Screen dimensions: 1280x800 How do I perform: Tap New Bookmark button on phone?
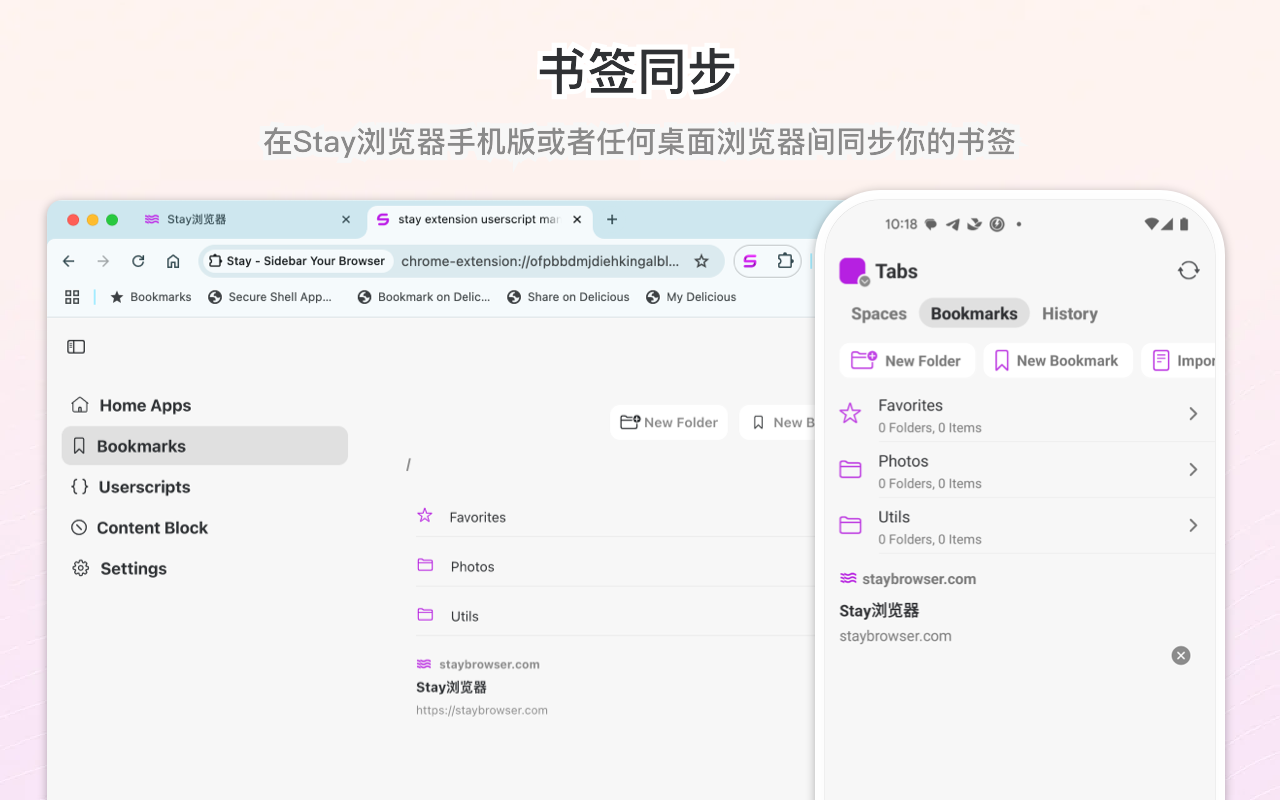[x=1058, y=361]
